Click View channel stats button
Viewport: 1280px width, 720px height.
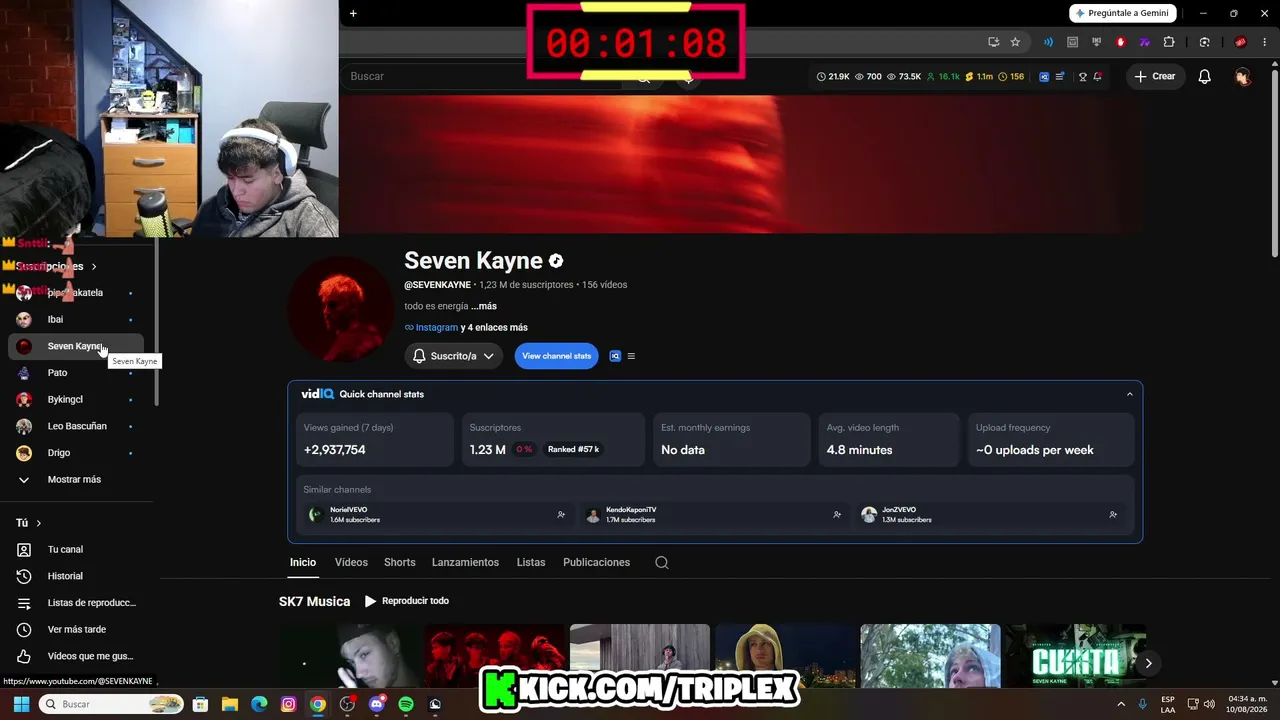tap(556, 356)
